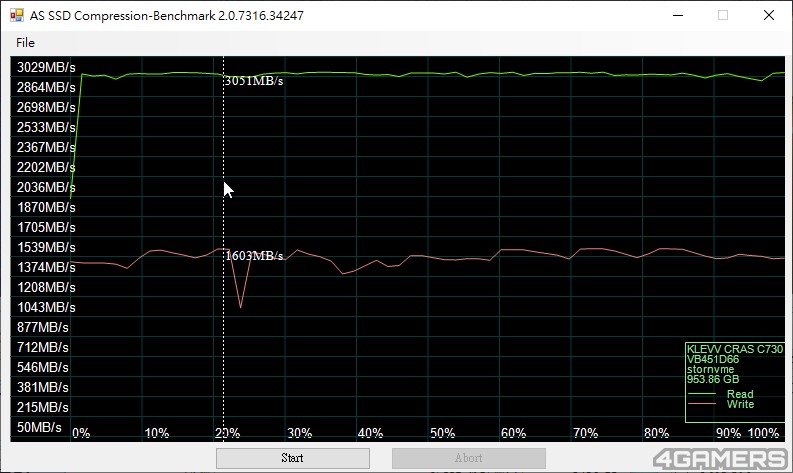Click the 10% compression axis label

point(157,434)
